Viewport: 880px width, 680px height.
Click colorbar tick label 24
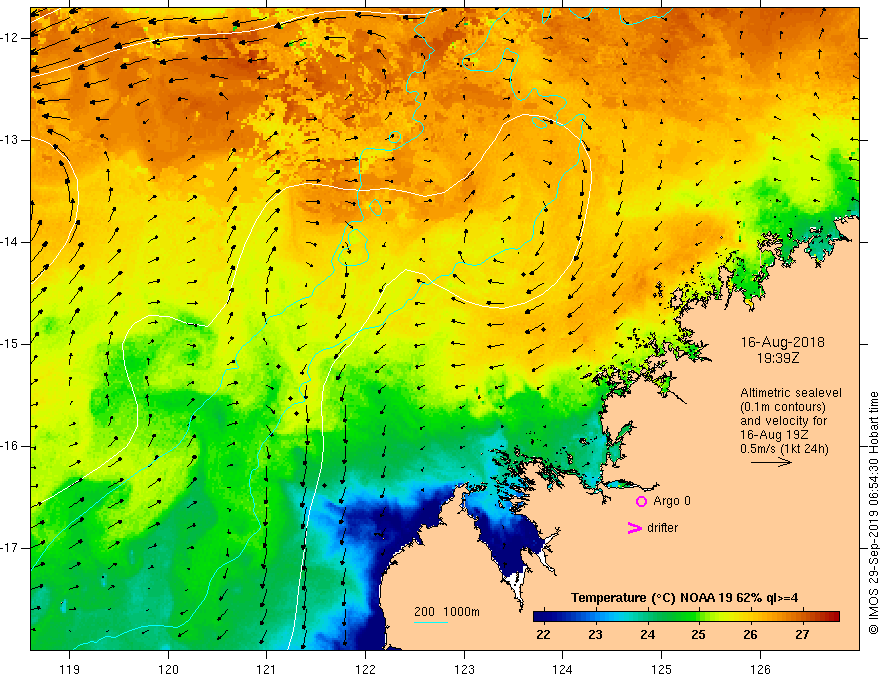click(x=647, y=635)
